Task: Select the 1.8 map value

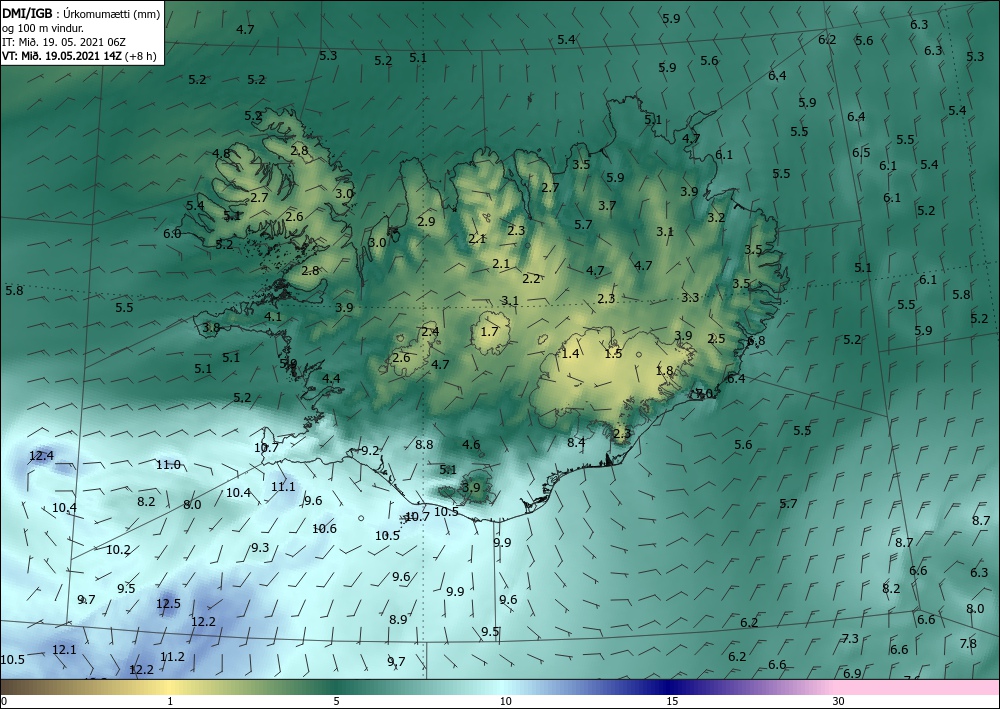Action: [x=665, y=370]
